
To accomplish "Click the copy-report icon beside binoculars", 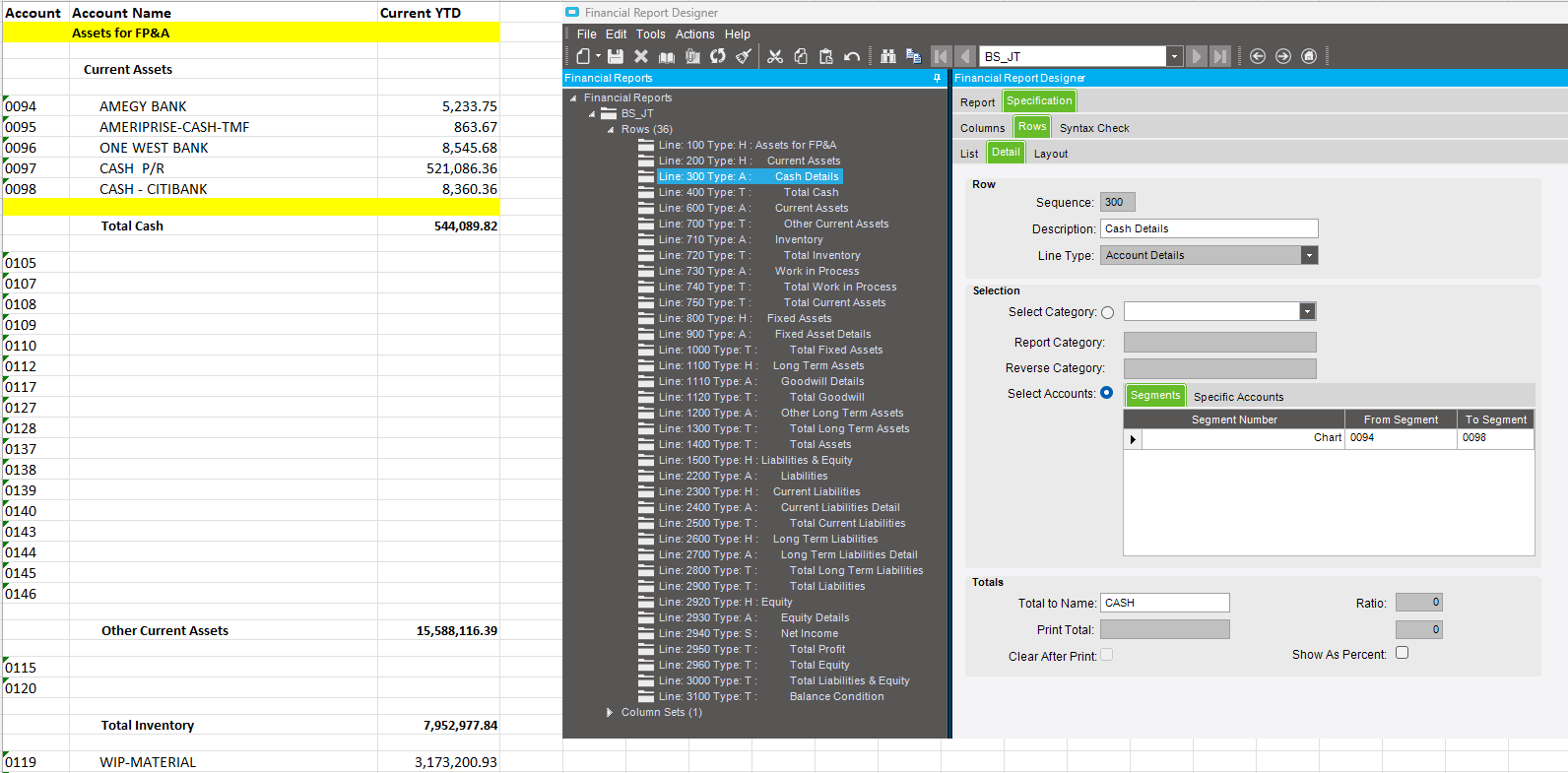I will point(913,56).
